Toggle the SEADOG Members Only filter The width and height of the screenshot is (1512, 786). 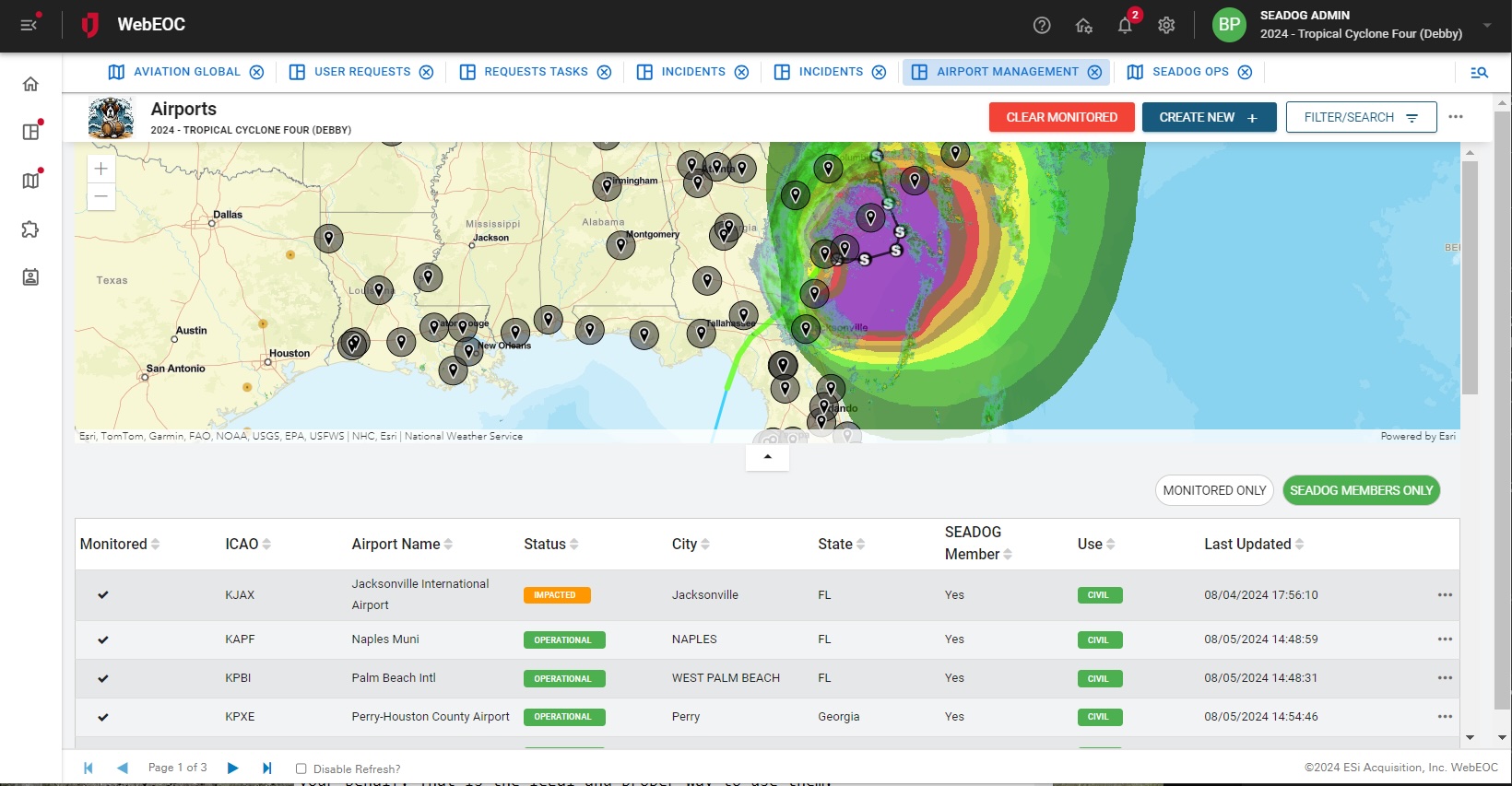[1361, 490]
